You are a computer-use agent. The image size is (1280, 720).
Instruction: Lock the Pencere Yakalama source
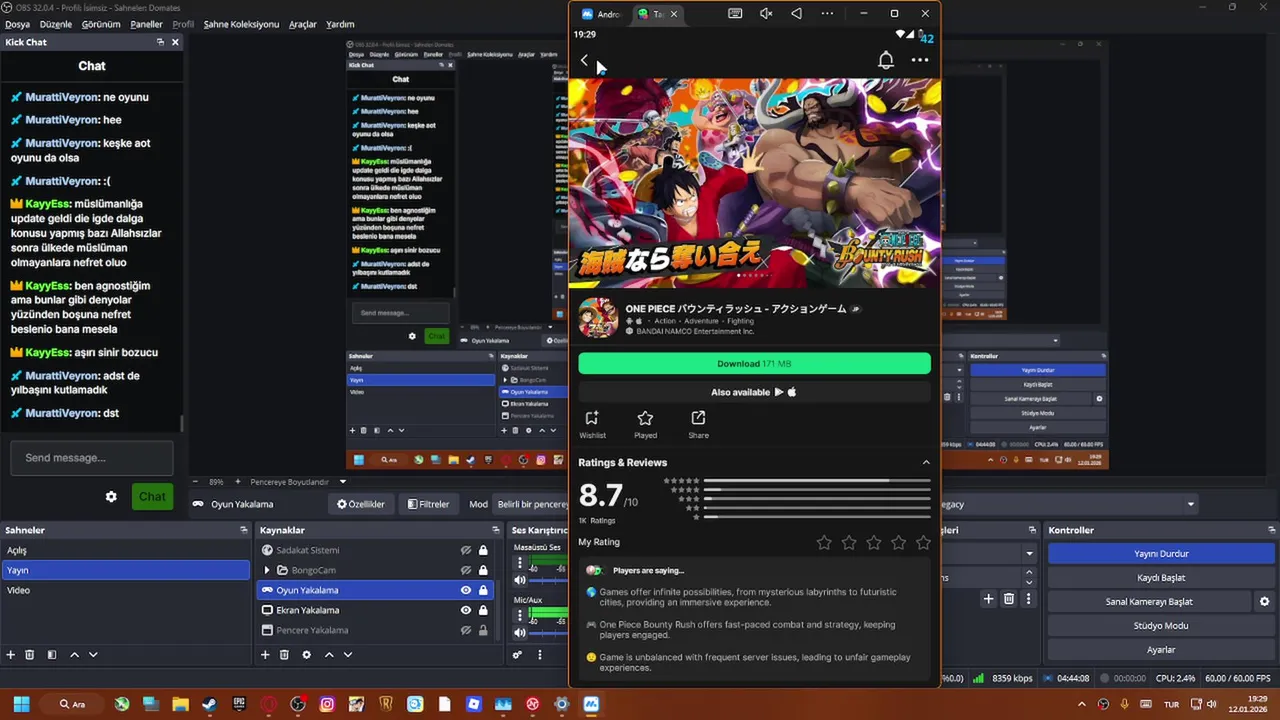coord(483,630)
